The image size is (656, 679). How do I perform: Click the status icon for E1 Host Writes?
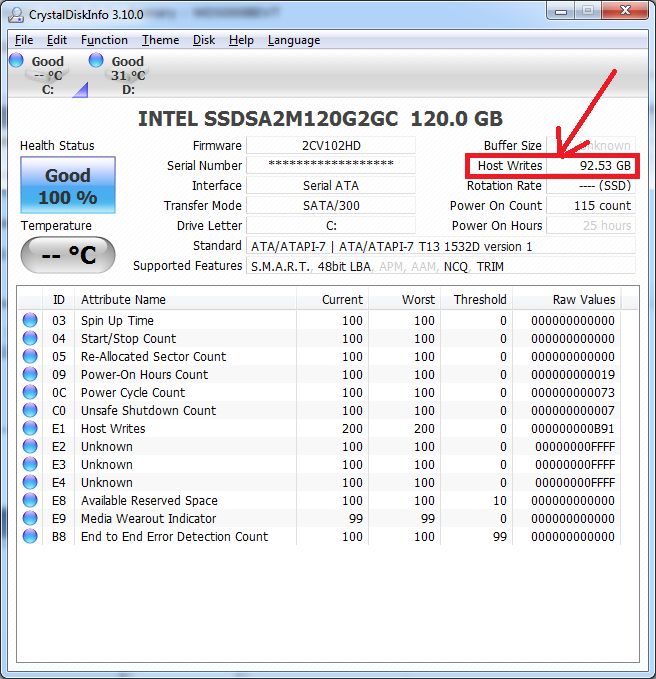30,429
